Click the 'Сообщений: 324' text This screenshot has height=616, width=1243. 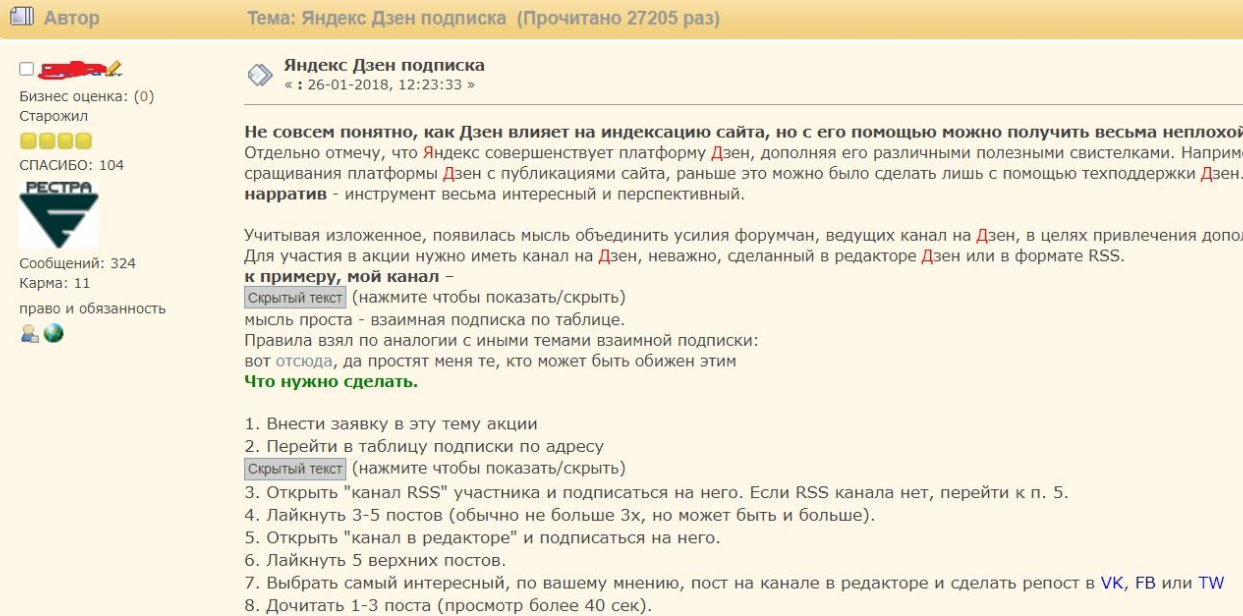[x=78, y=264]
